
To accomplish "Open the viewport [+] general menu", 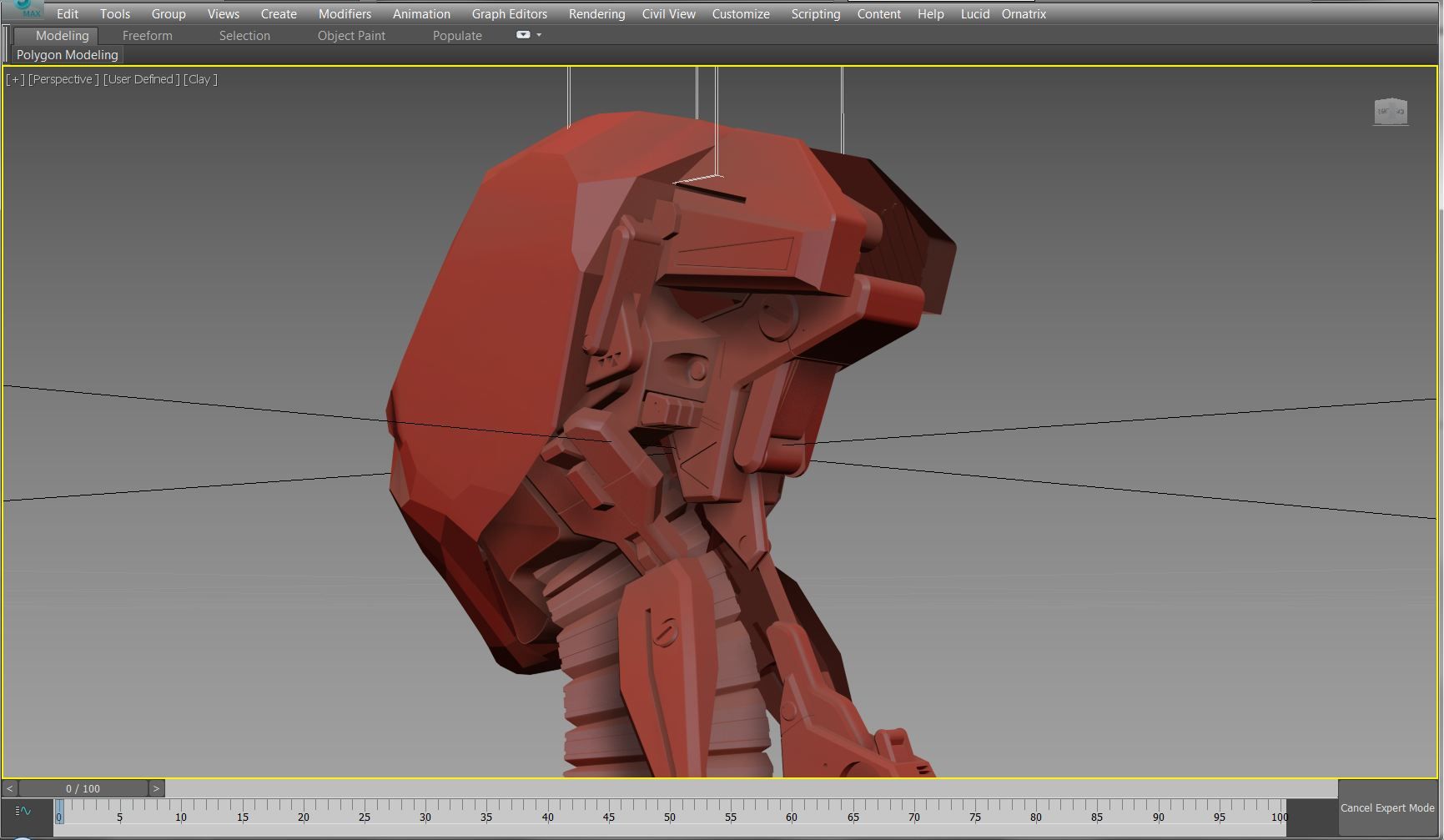I will tap(15, 79).
